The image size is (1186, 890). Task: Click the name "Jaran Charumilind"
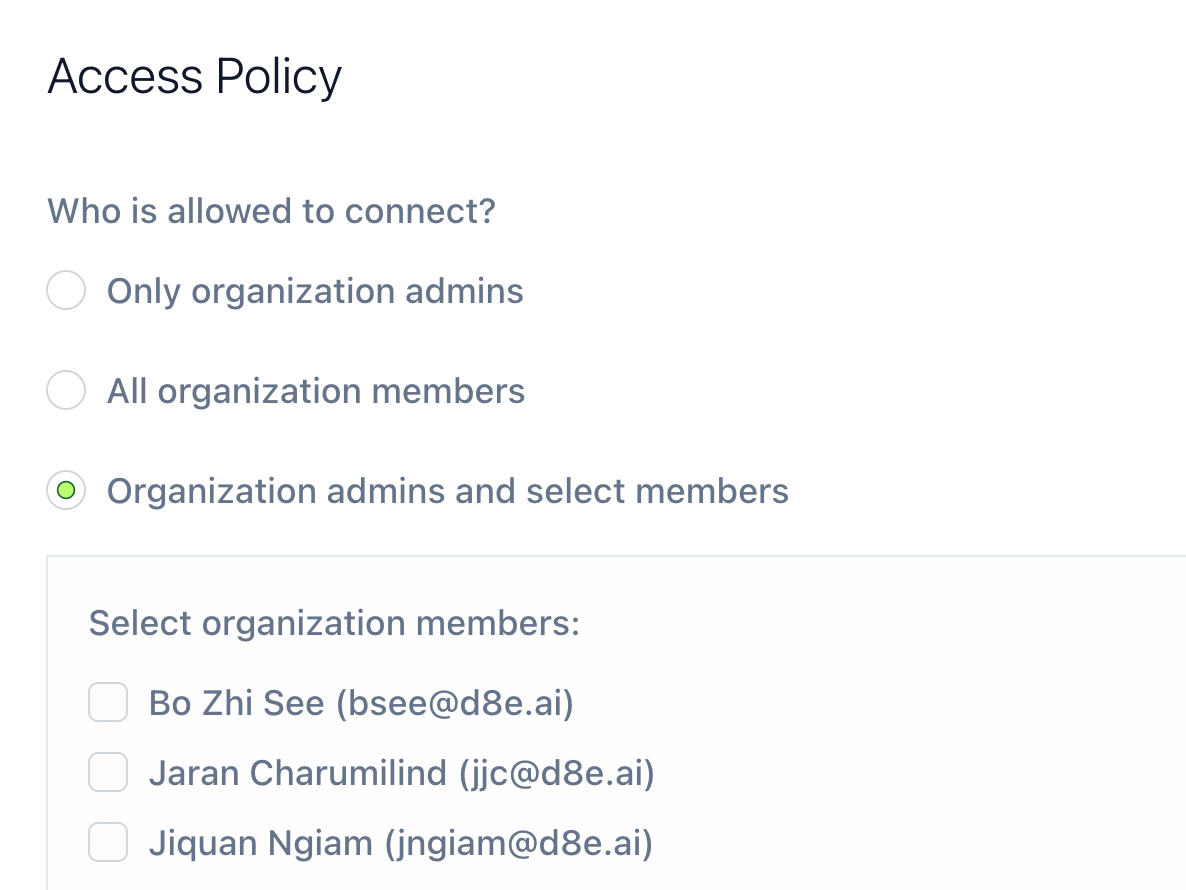click(297, 773)
